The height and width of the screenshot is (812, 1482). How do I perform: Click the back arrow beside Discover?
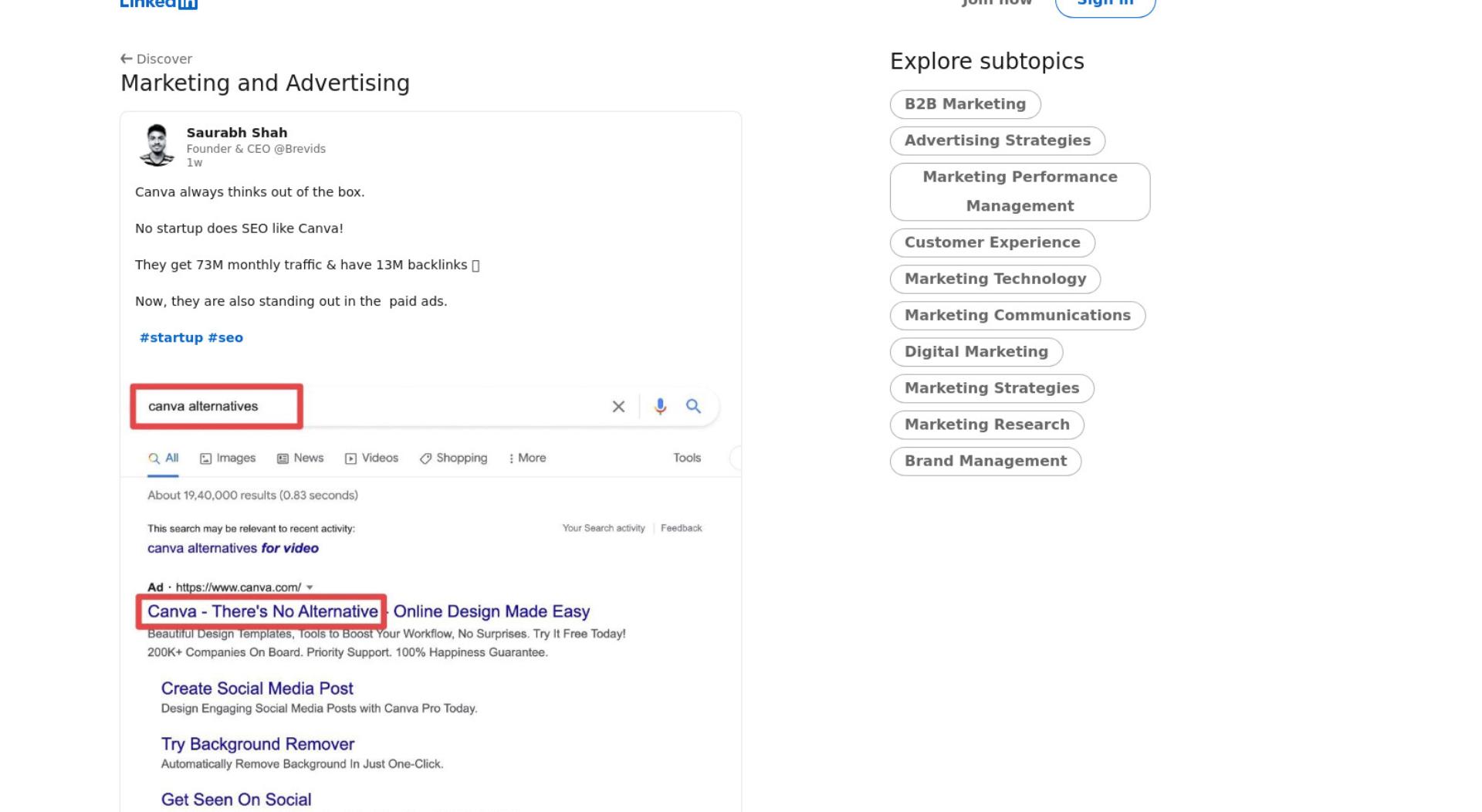pos(127,59)
